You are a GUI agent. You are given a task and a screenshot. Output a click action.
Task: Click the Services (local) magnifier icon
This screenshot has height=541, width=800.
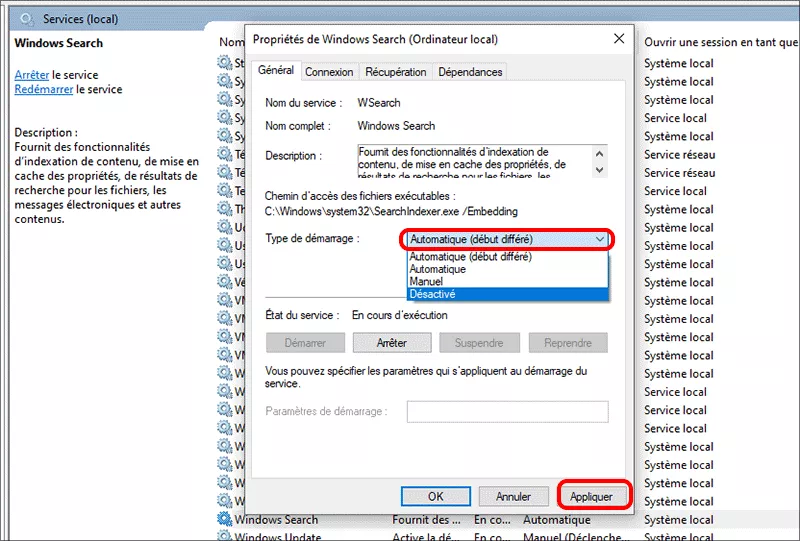pyautogui.click(x=26, y=19)
